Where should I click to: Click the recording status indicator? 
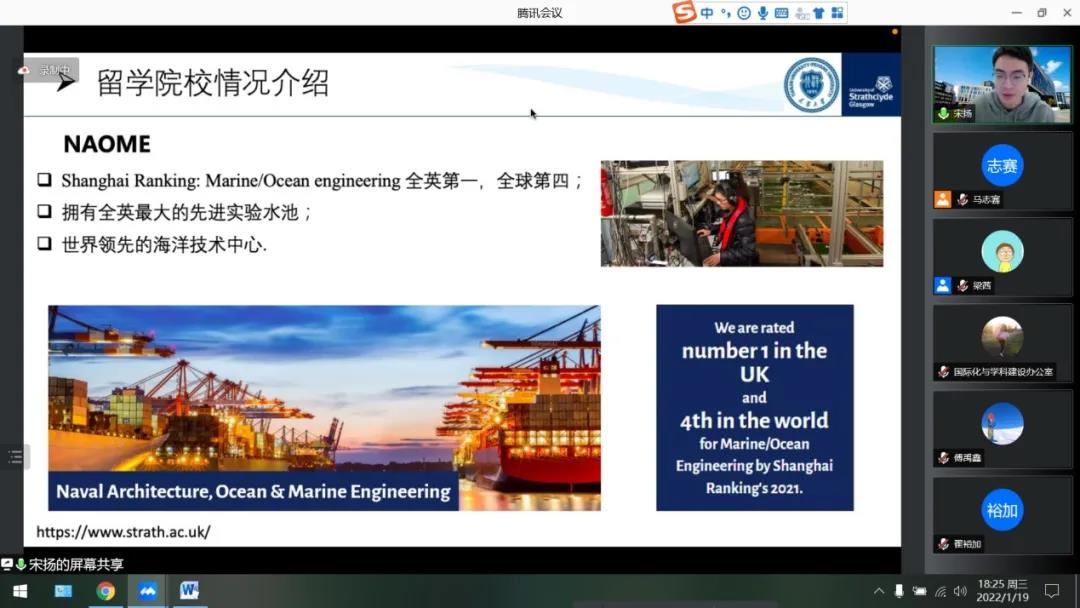pos(46,70)
